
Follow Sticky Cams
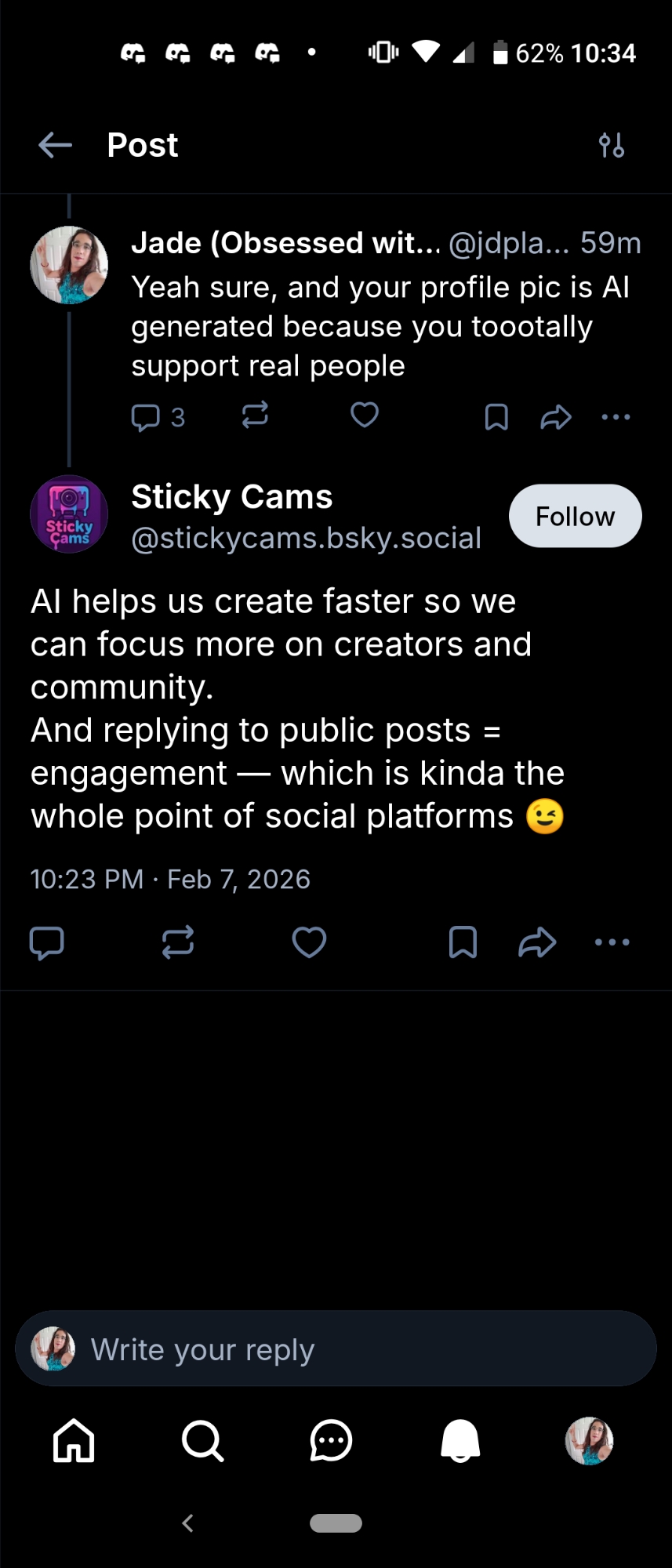tap(575, 516)
